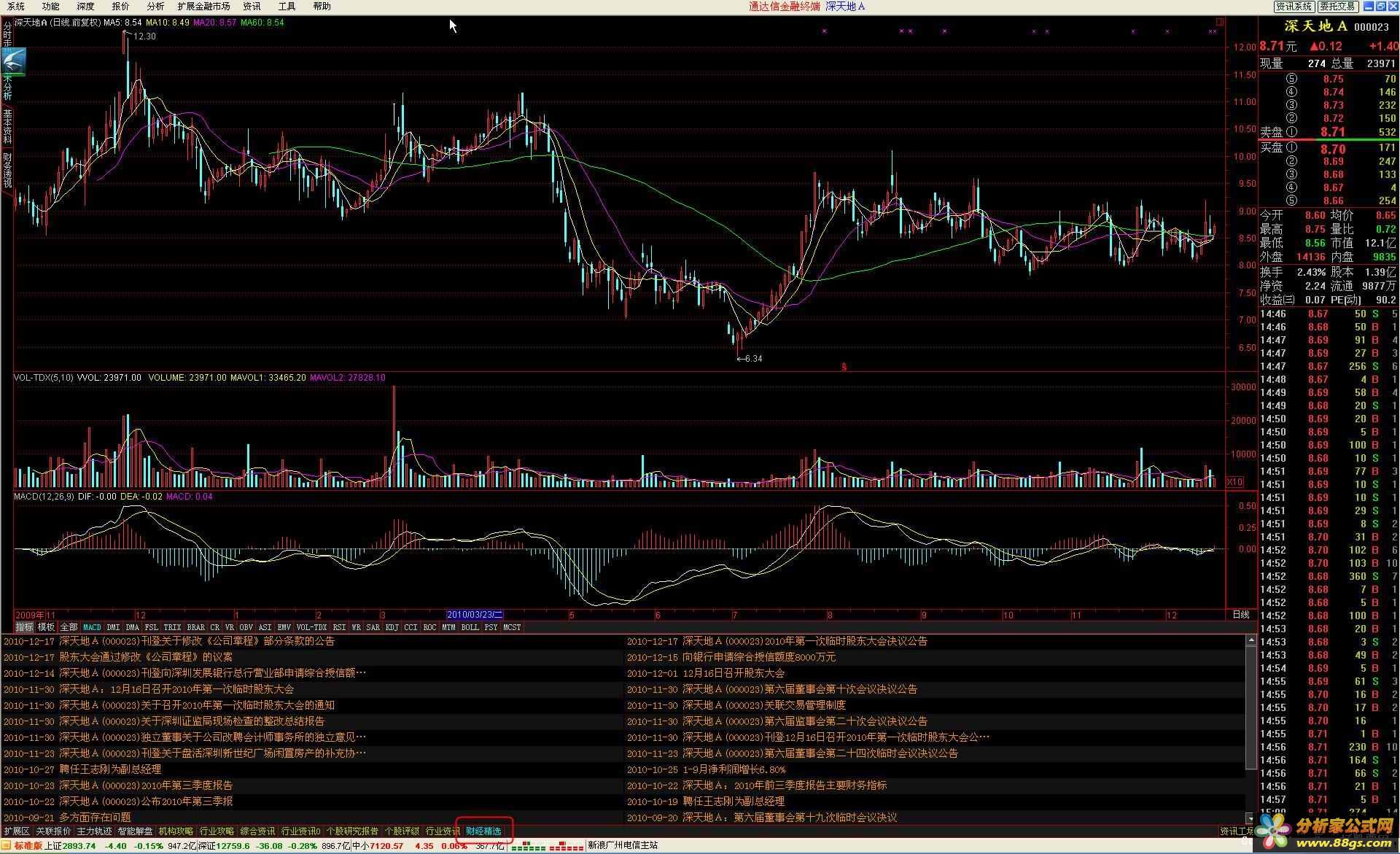This screenshot has width=1400, height=854.
Task: Click the news list scrollbar up arrow
Action: pyautogui.click(x=1251, y=640)
